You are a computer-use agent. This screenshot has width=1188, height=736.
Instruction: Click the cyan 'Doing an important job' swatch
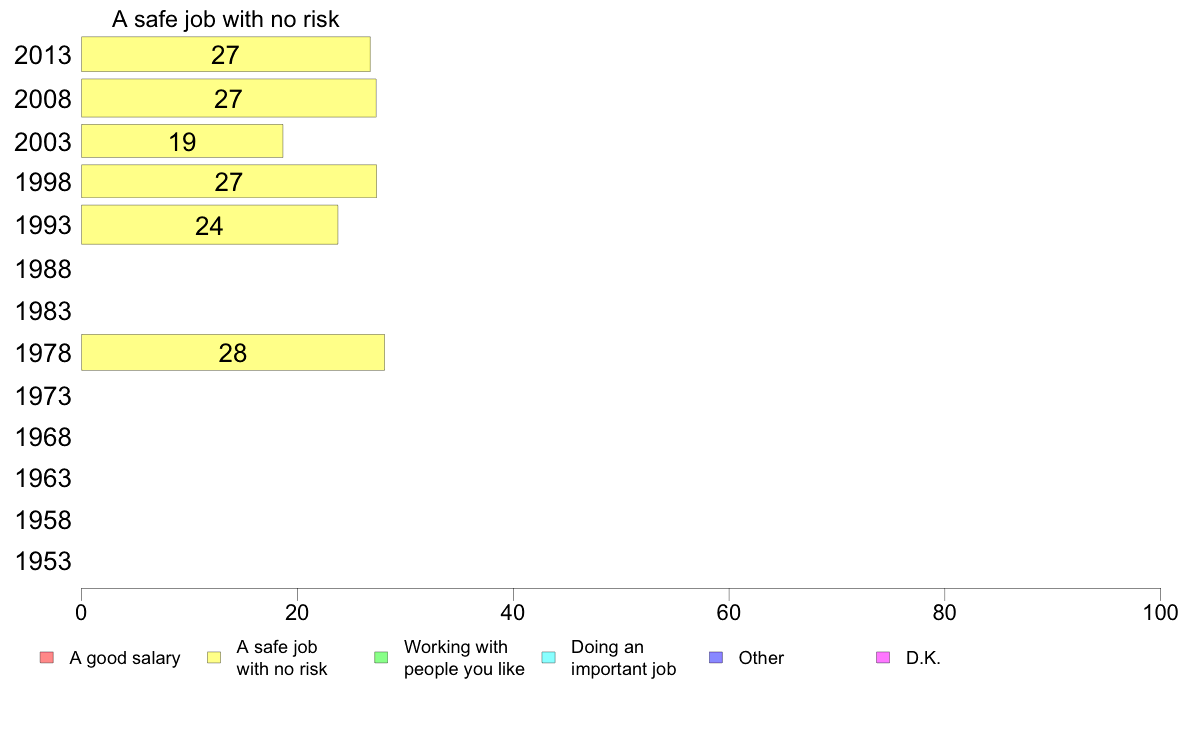click(549, 657)
